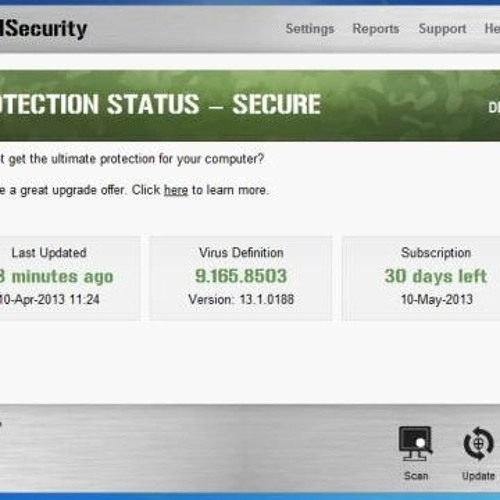Image resolution: width=500 pixels, height=500 pixels.
Task: Start a scan with the monitor icon
Action: (415, 444)
